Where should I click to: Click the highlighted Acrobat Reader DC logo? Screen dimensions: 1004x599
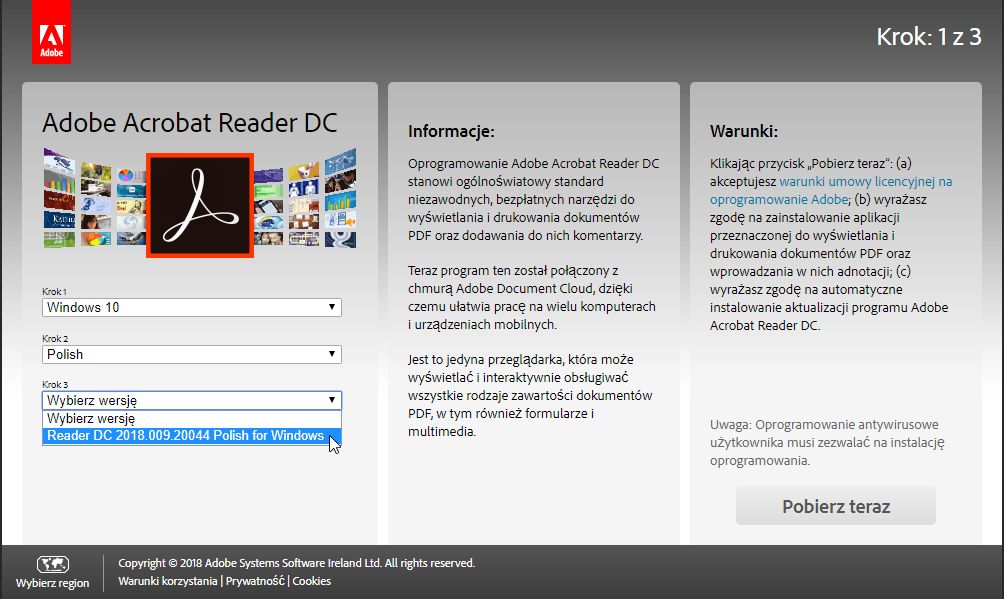pos(198,204)
